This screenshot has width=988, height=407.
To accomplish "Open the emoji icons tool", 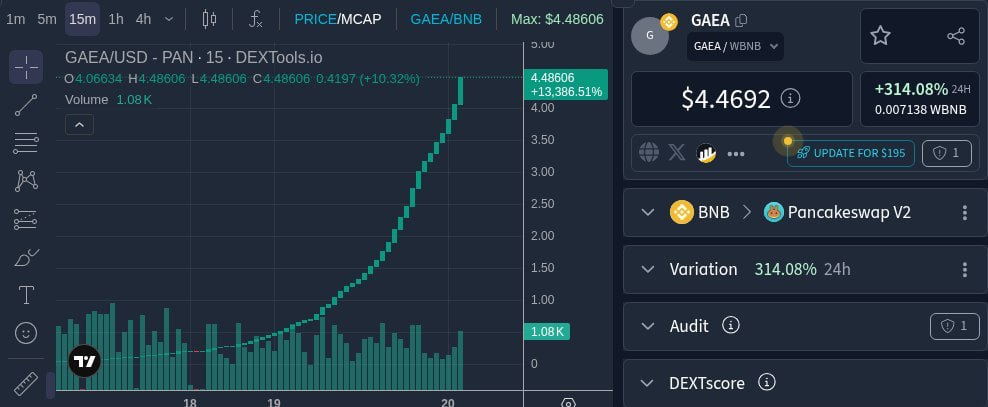I will (x=26, y=333).
